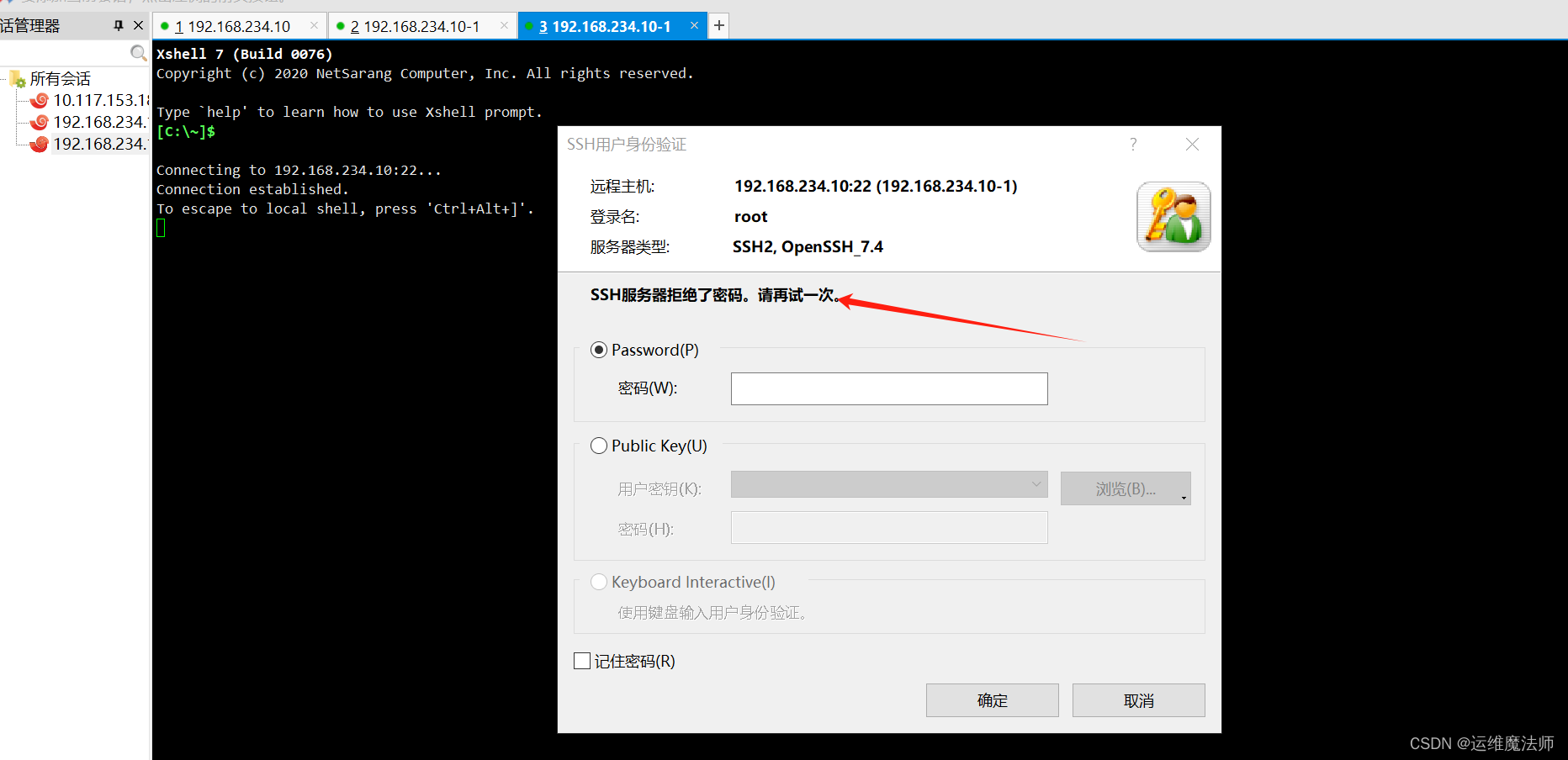
Task: Close the session manager panel
Action: pyautogui.click(x=139, y=26)
